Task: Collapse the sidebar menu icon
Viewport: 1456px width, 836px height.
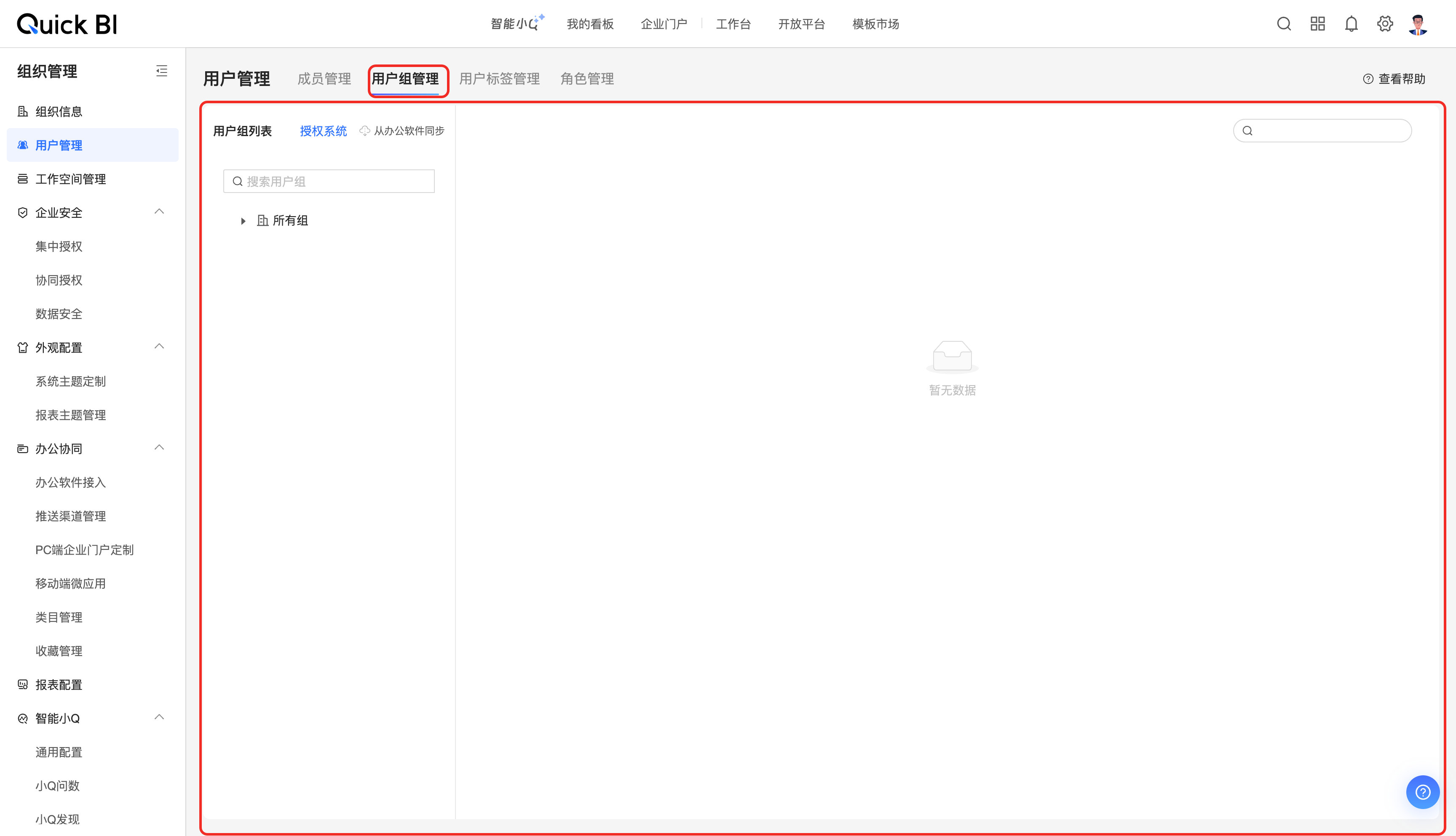Action: (162, 71)
